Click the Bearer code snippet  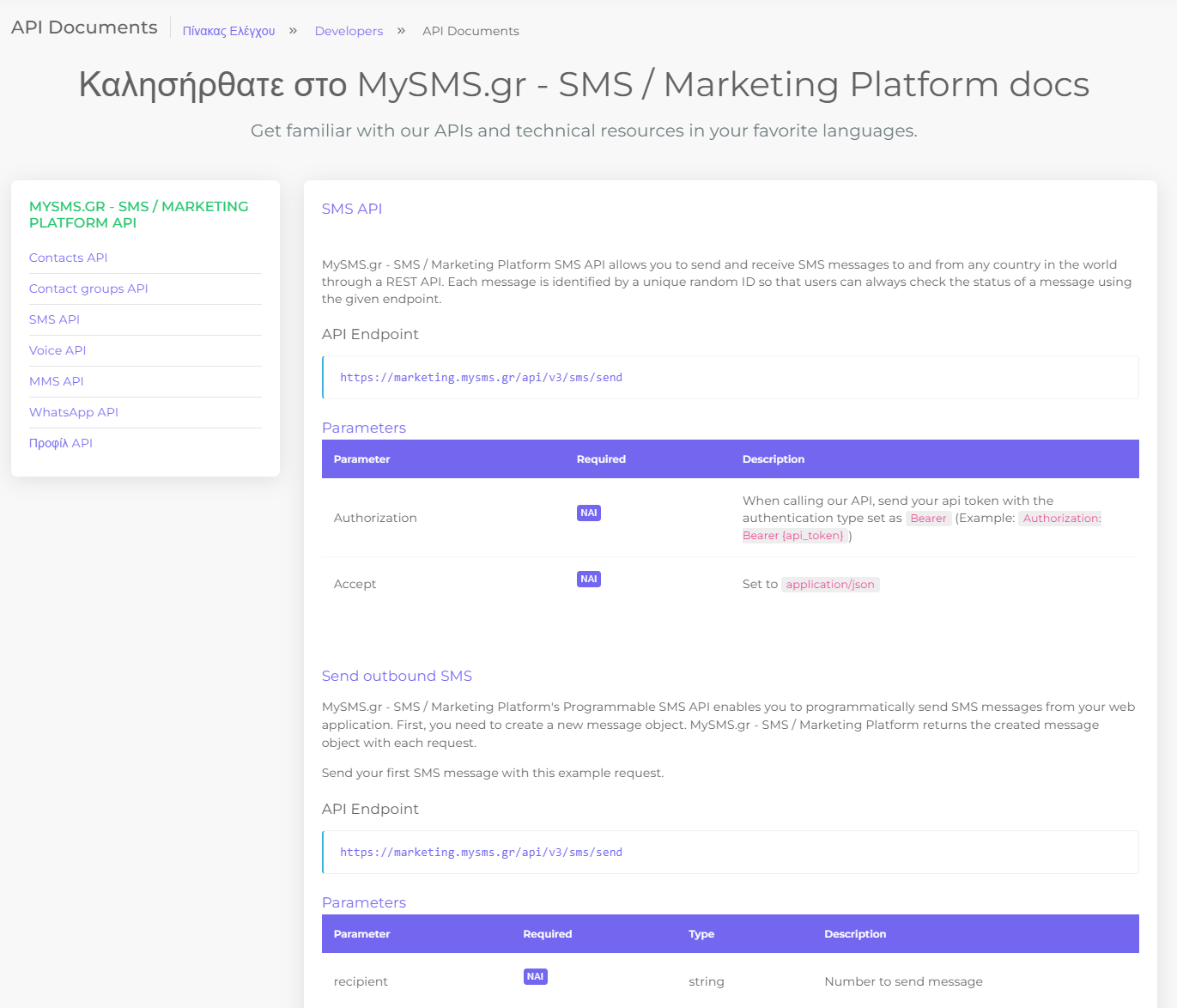(928, 518)
